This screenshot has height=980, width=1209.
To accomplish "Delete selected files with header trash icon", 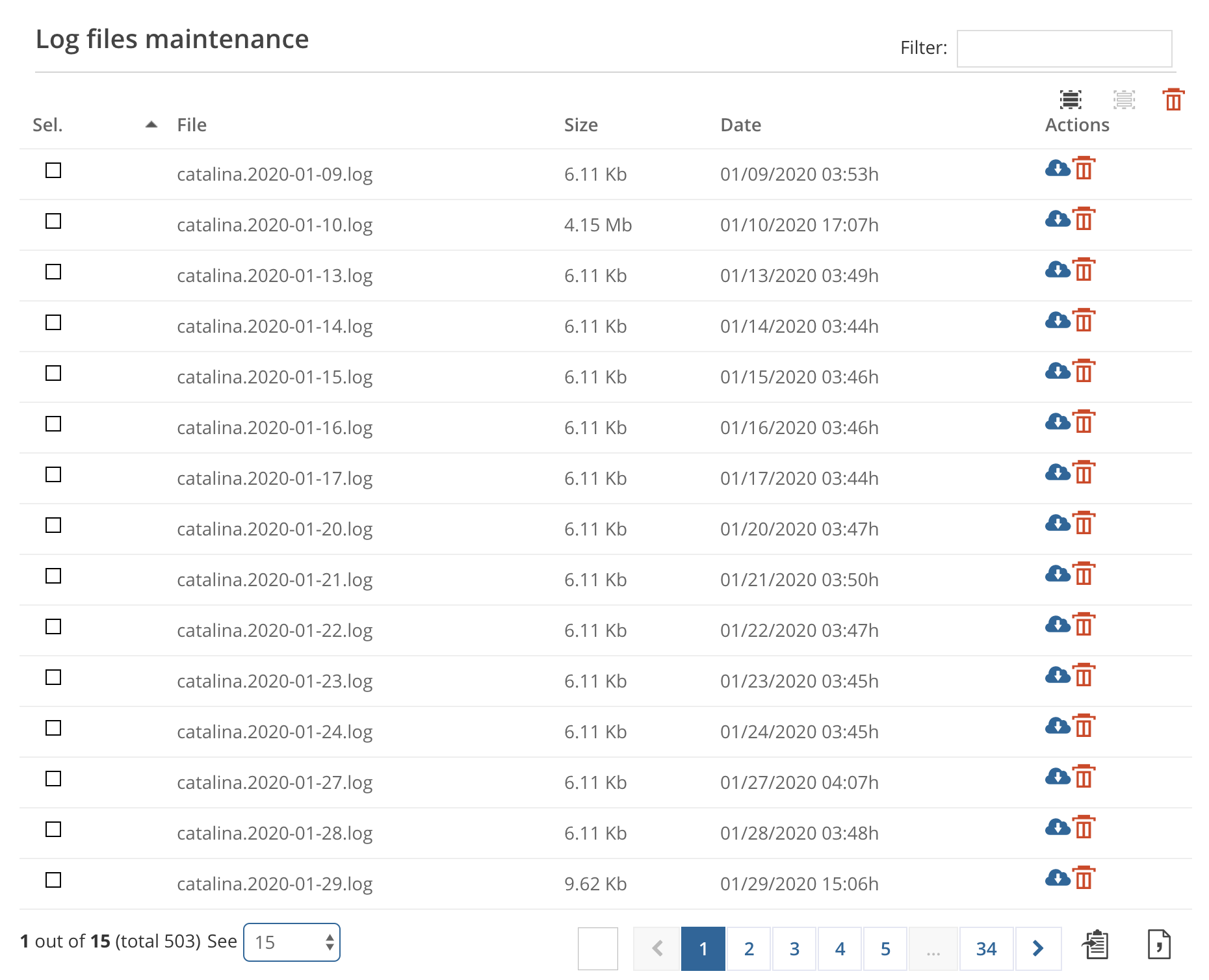I will (x=1173, y=99).
